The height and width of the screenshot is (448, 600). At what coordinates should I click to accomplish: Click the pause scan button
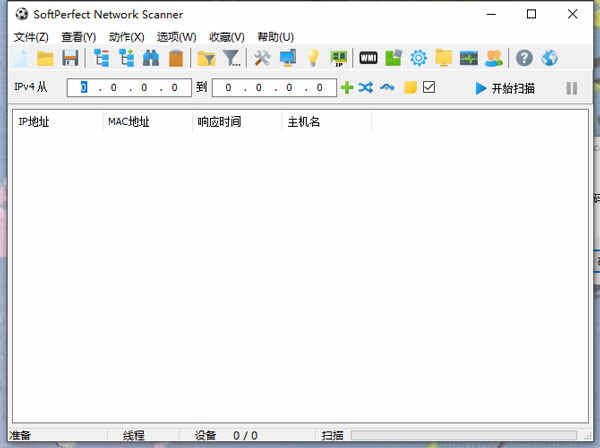(572, 88)
